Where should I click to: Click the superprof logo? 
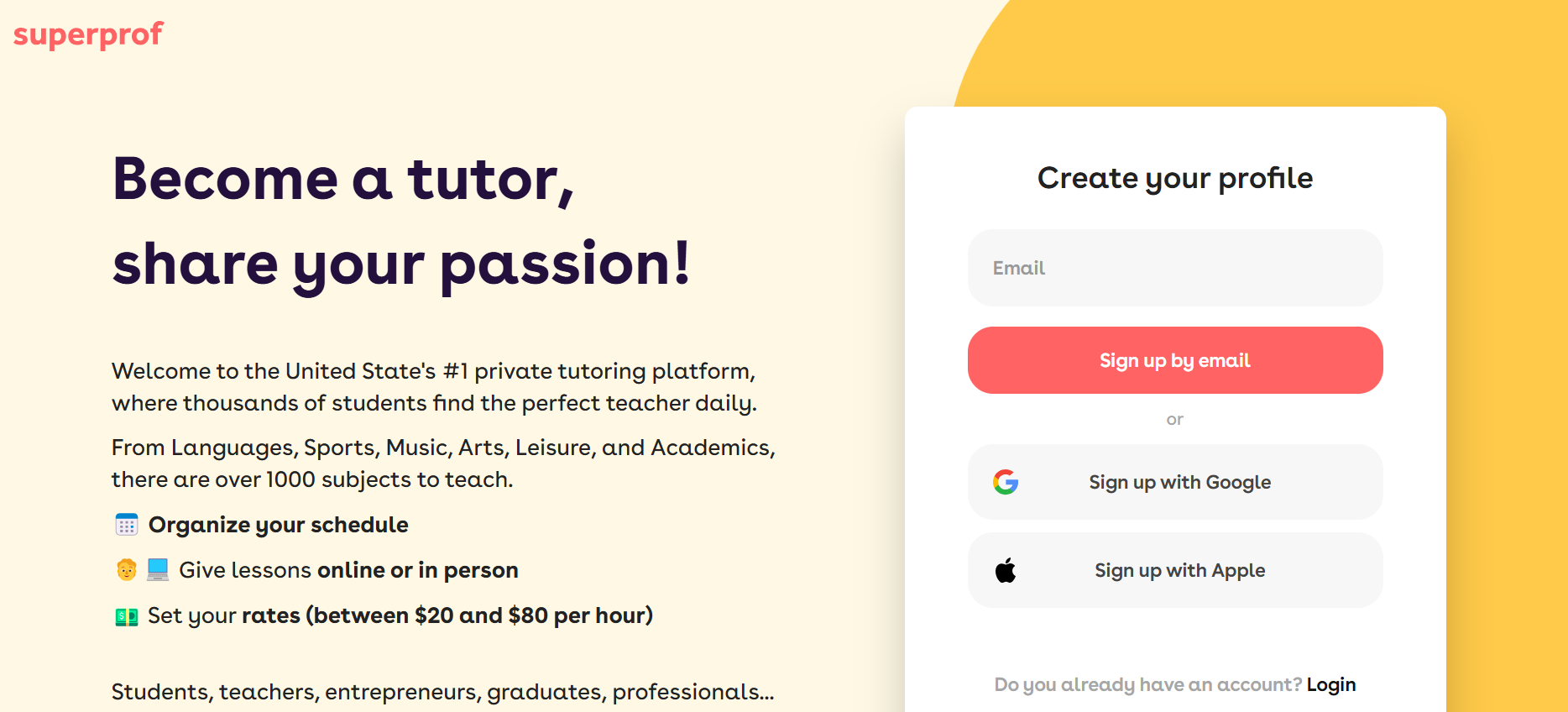(88, 34)
